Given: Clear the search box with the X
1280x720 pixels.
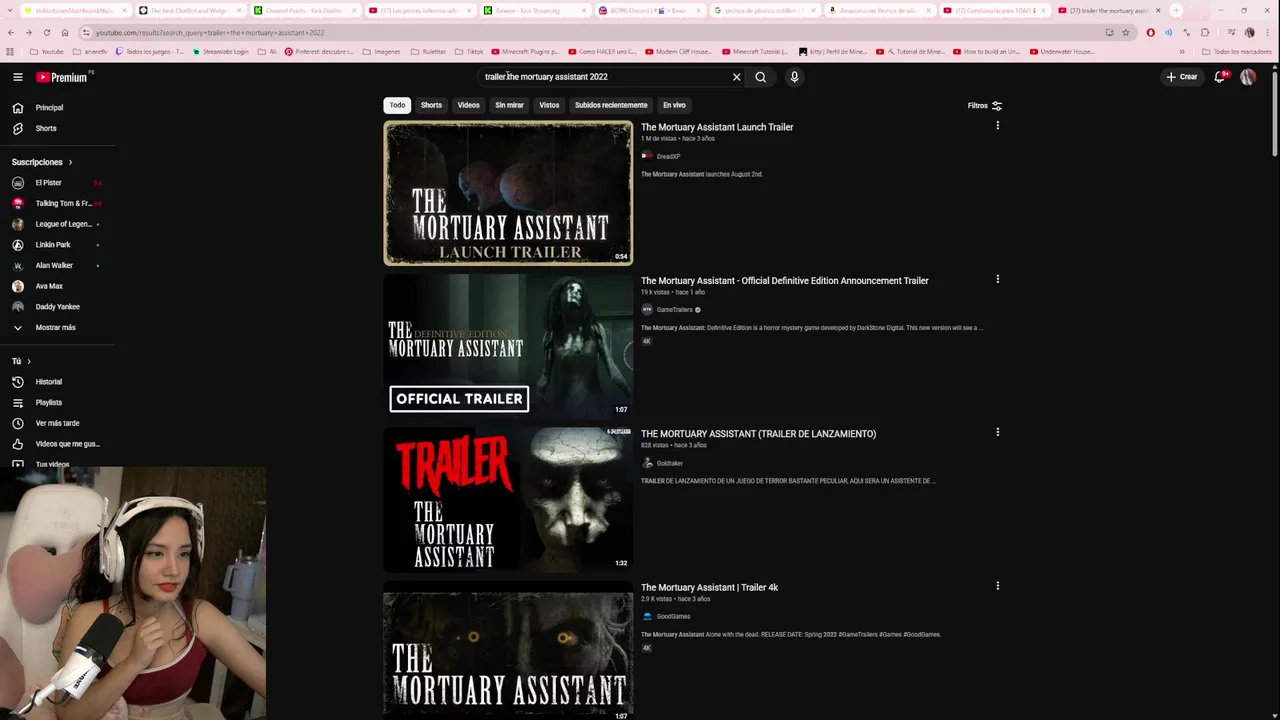Looking at the screenshot, I should (737, 77).
